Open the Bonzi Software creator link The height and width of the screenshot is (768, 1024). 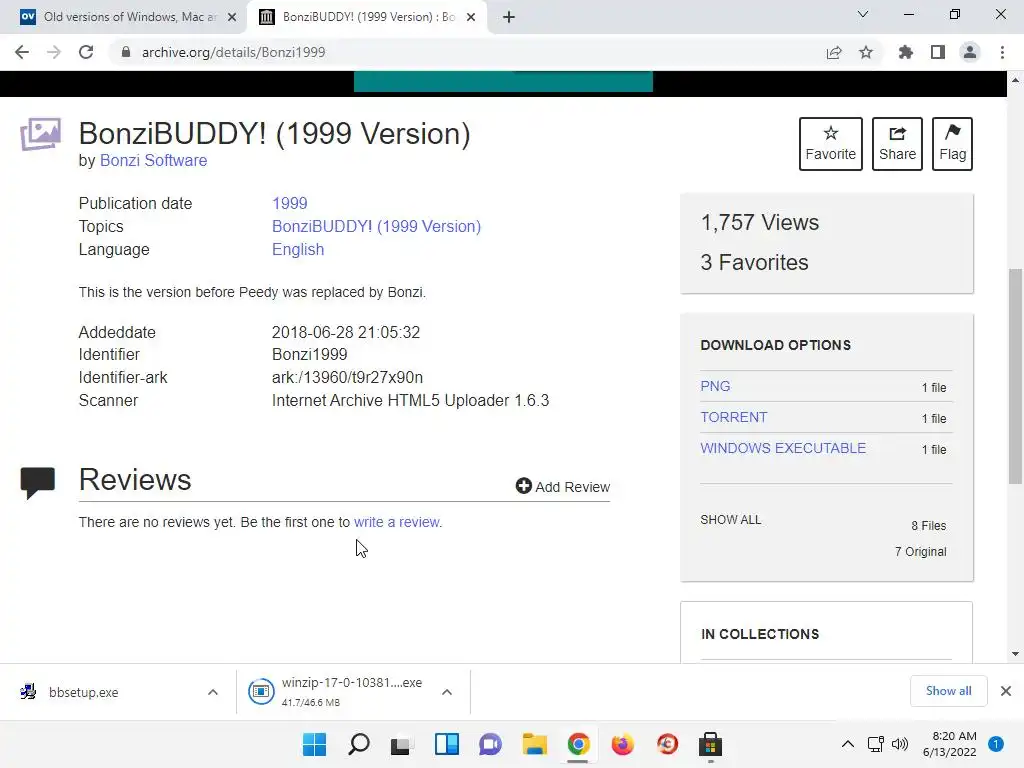(153, 161)
